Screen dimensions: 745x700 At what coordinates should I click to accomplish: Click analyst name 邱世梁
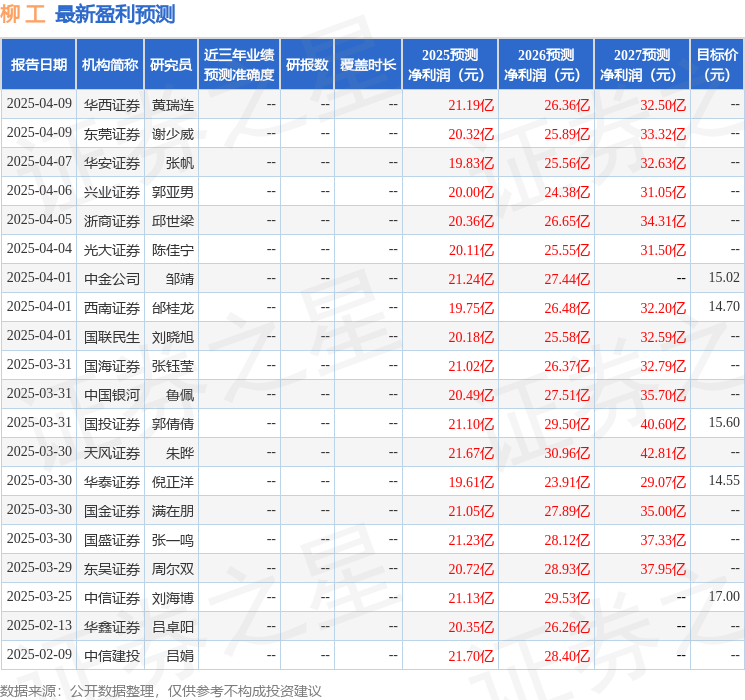(172, 221)
